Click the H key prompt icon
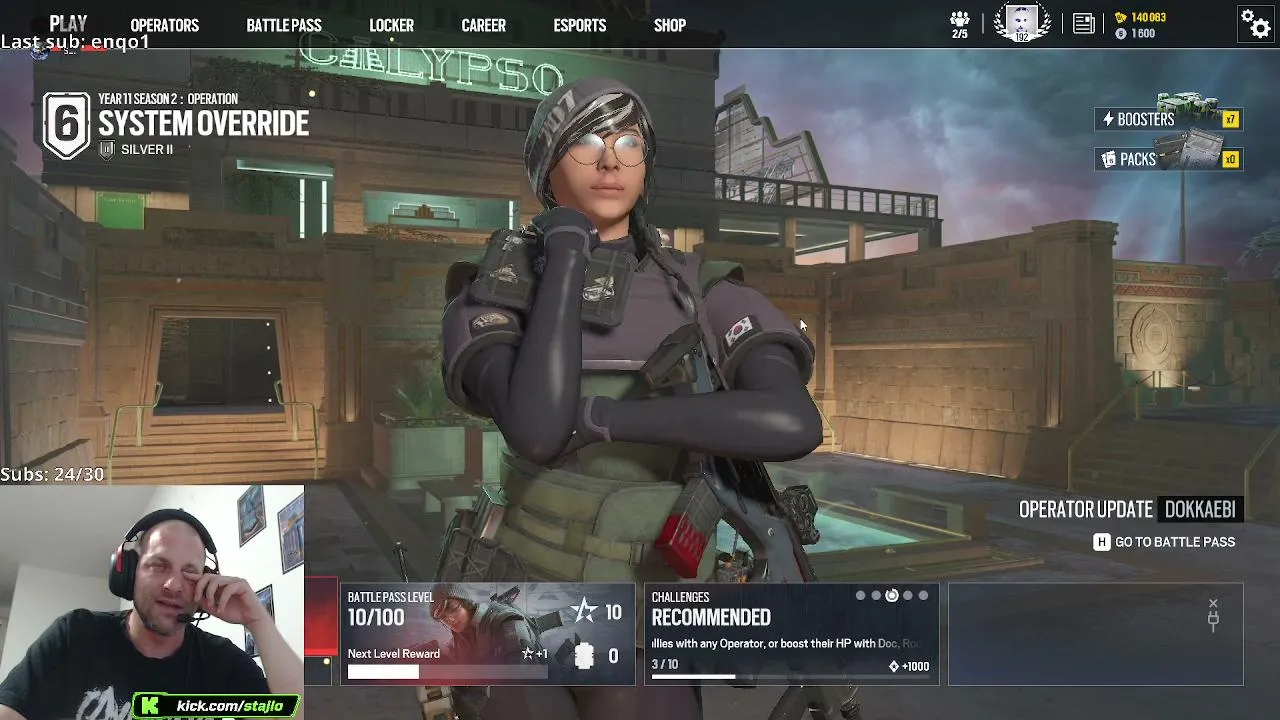Image resolution: width=1280 pixels, height=720 pixels. (x=1102, y=542)
